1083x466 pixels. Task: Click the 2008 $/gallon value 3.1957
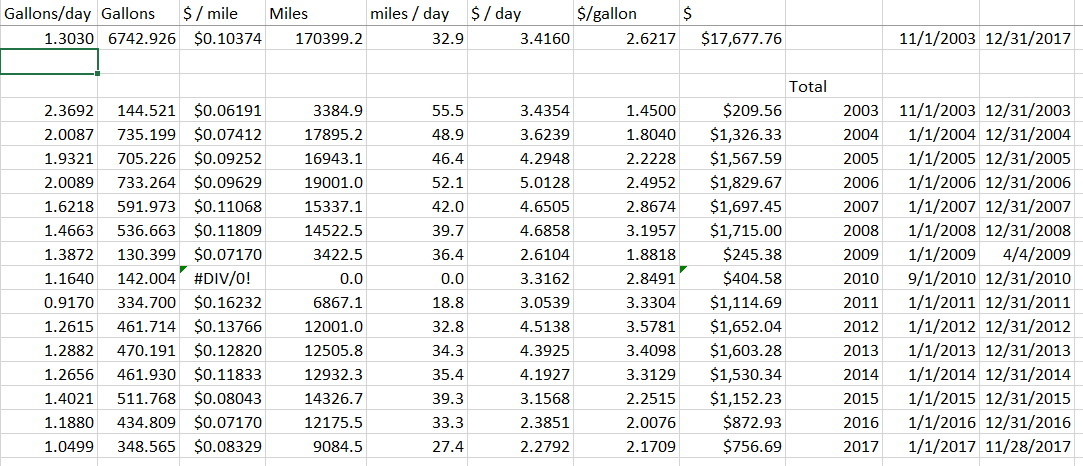(650, 230)
